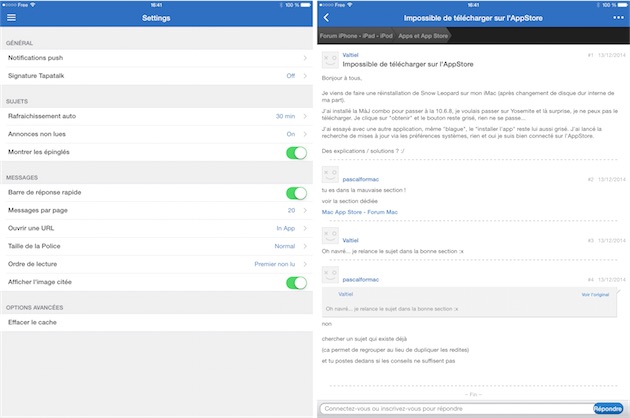
Task: Open Mac App Store - Forum Mac link
Action: (360, 212)
